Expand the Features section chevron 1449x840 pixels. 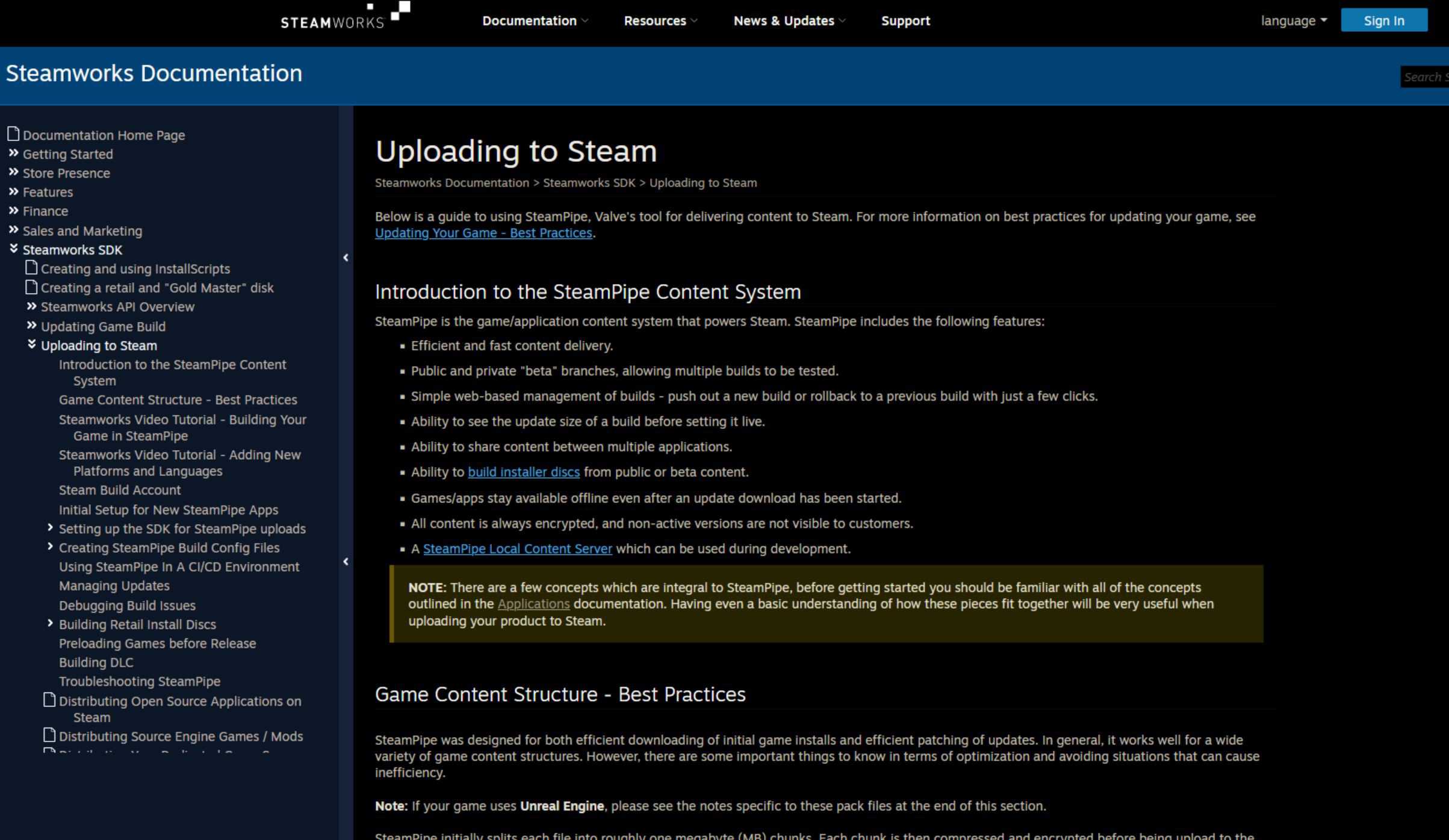pyautogui.click(x=13, y=192)
